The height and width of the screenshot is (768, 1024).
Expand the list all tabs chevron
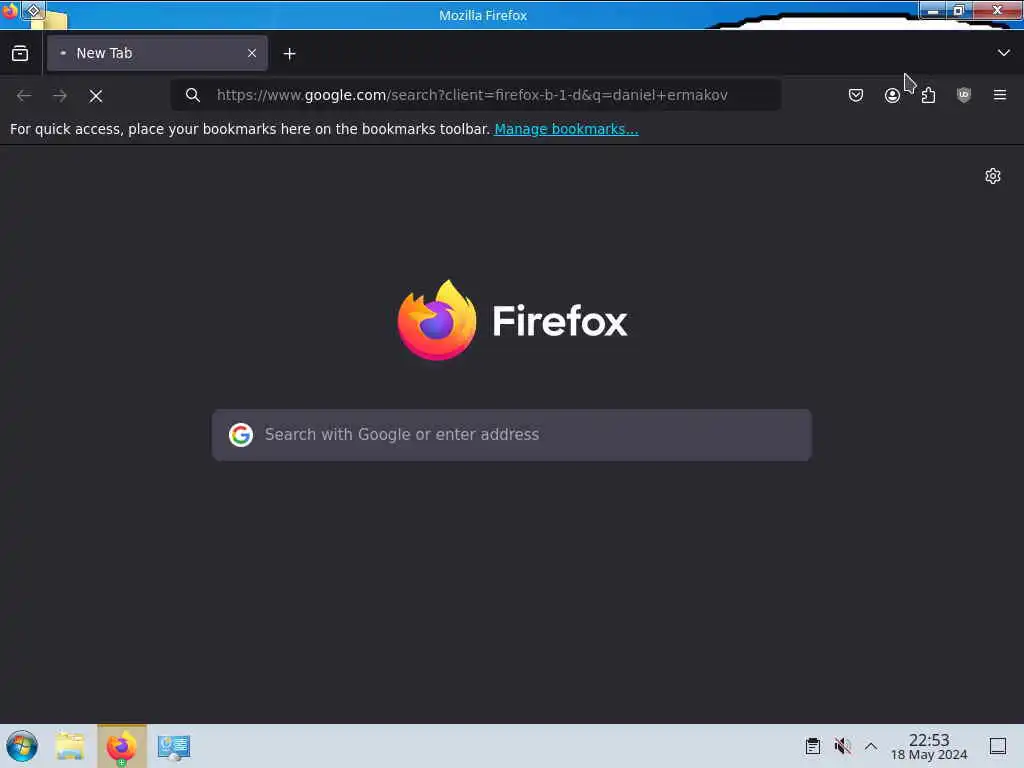1004,53
